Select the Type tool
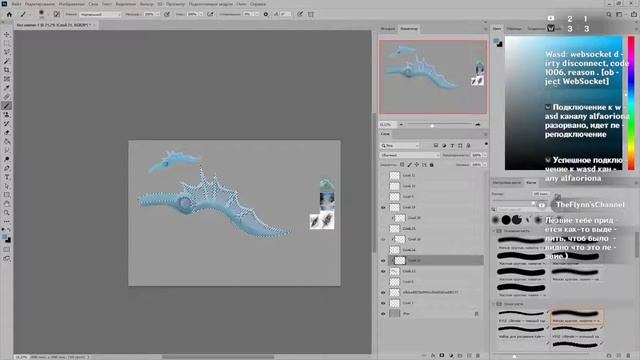The height and width of the screenshot is (360, 640). point(7,177)
